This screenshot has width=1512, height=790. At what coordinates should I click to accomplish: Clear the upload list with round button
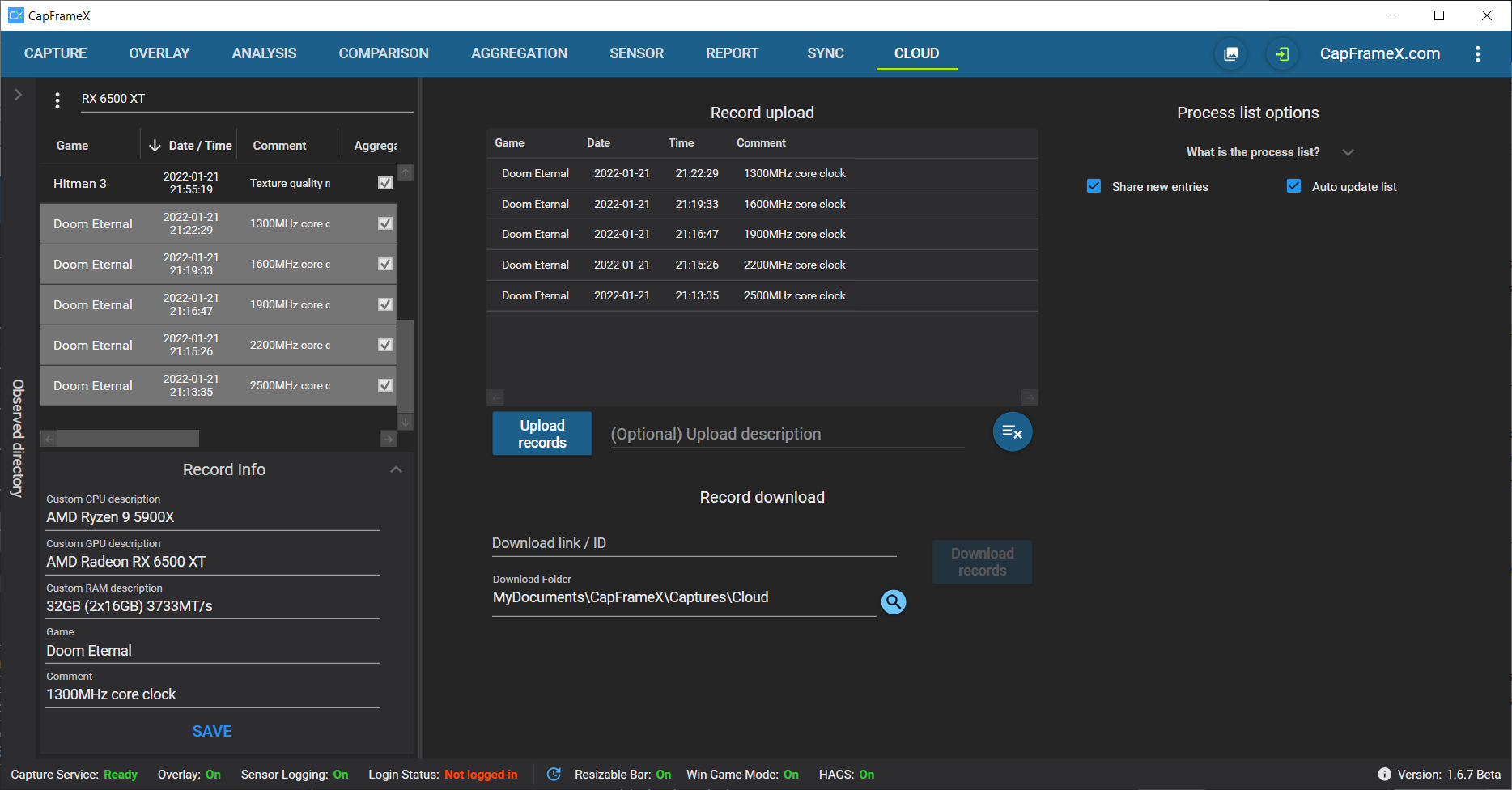point(1013,432)
